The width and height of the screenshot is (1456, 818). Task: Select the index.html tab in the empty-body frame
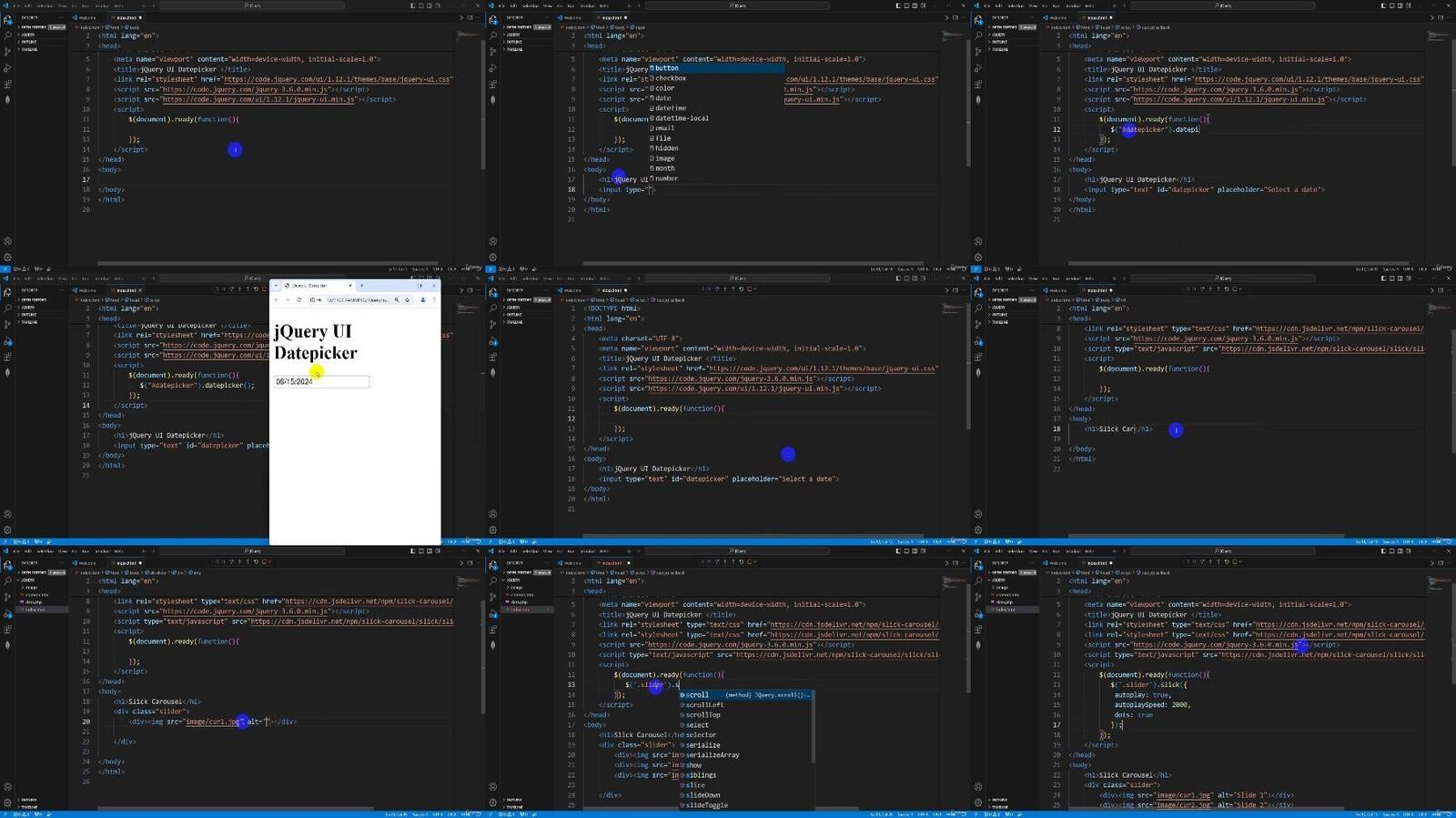pyautogui.click(x=127, y=17)
